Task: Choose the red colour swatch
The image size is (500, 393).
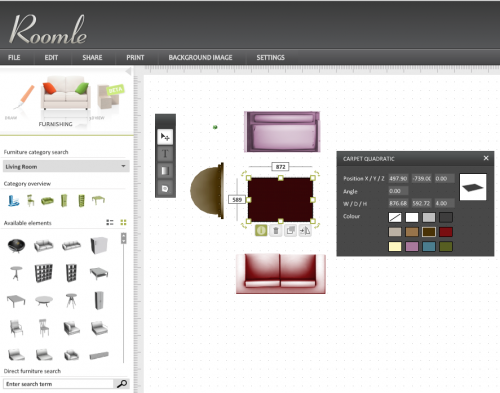Action: click(x=446, y=232)
